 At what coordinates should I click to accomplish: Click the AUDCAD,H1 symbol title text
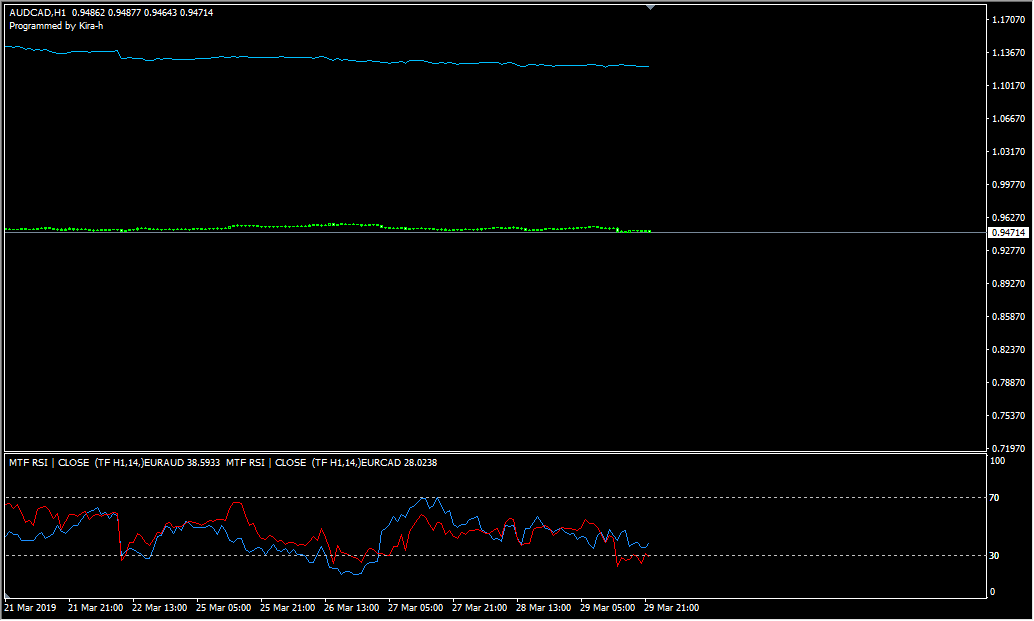[x=38, y=13]
